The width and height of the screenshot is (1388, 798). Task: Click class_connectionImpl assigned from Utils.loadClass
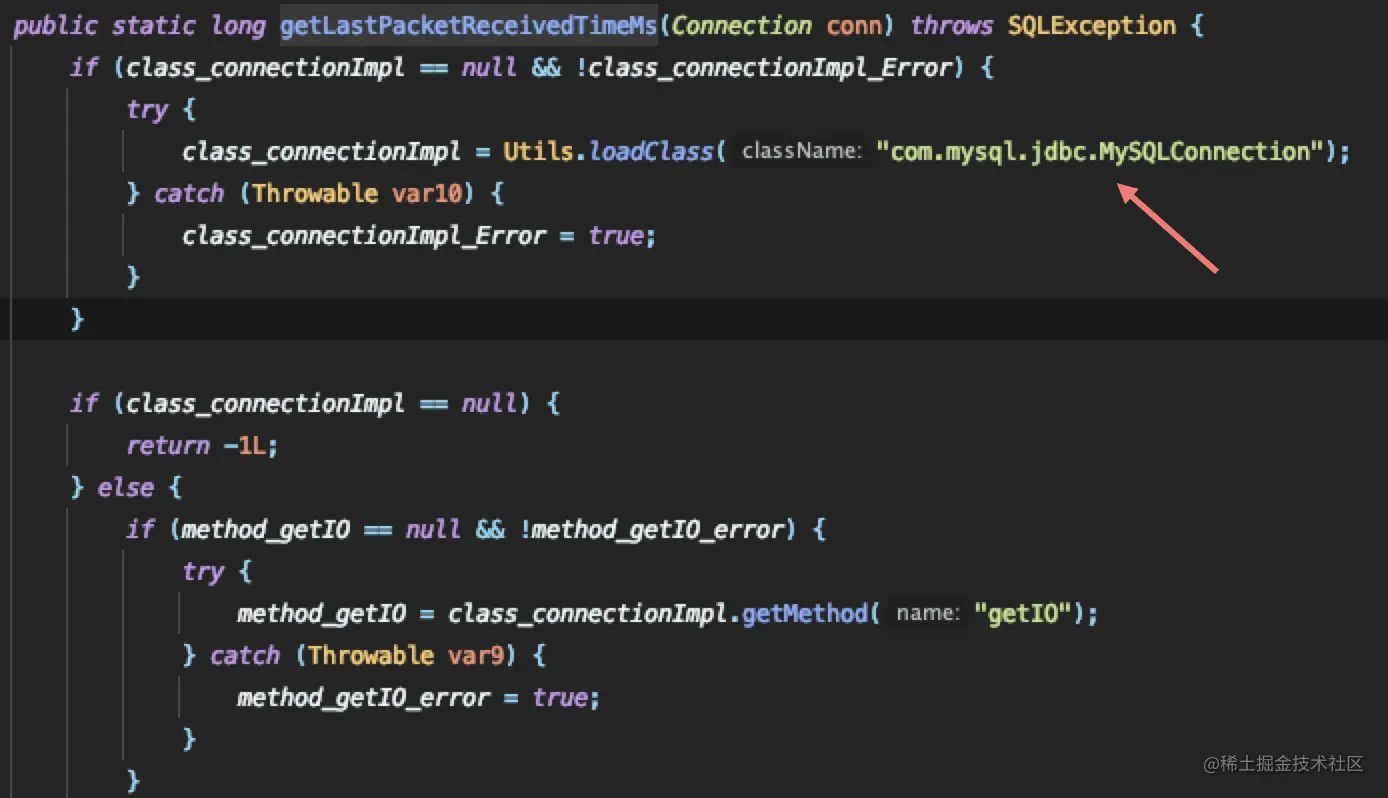(x=321, y=151)
